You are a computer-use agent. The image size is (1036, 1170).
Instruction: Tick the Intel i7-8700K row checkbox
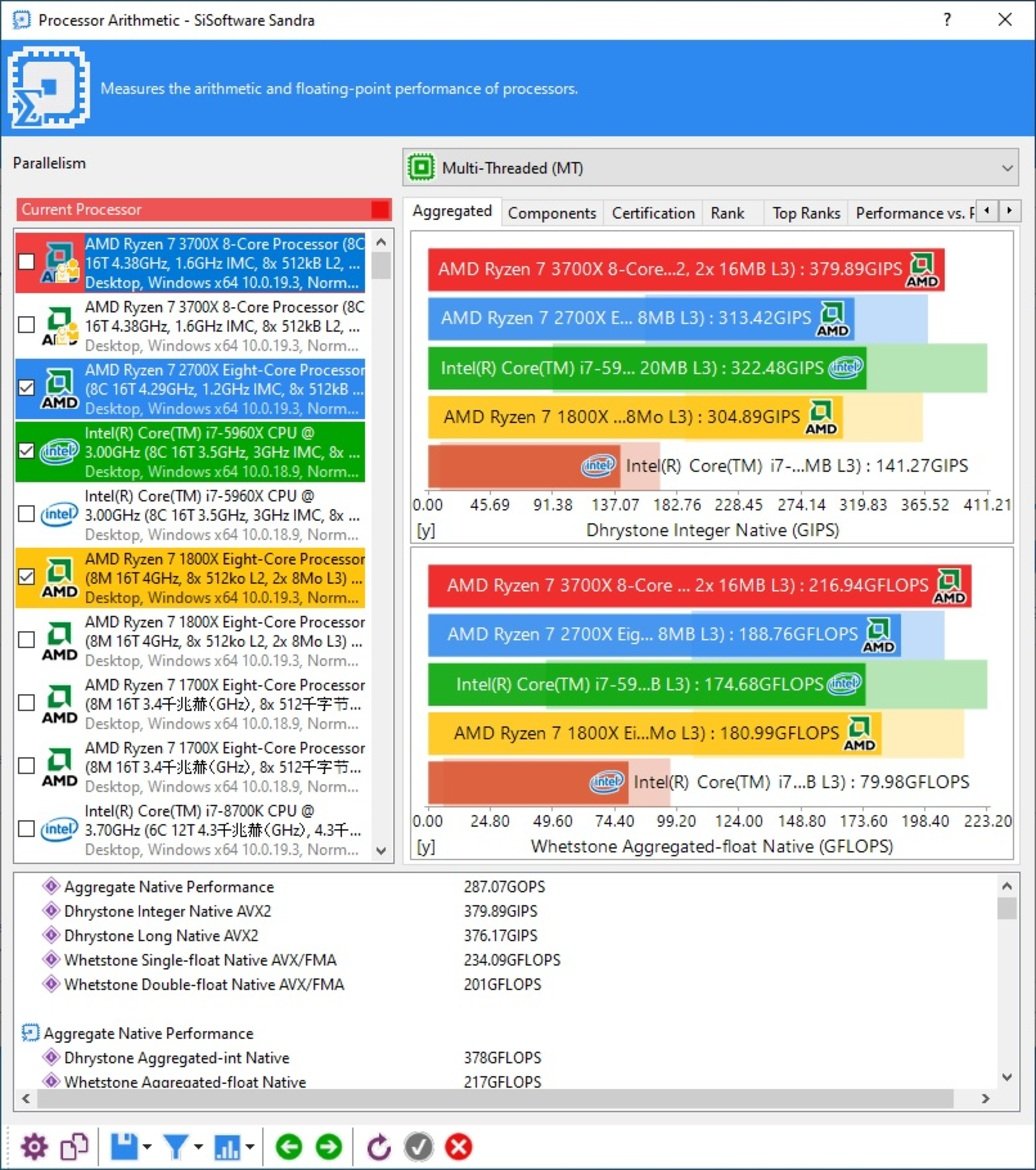26,829
